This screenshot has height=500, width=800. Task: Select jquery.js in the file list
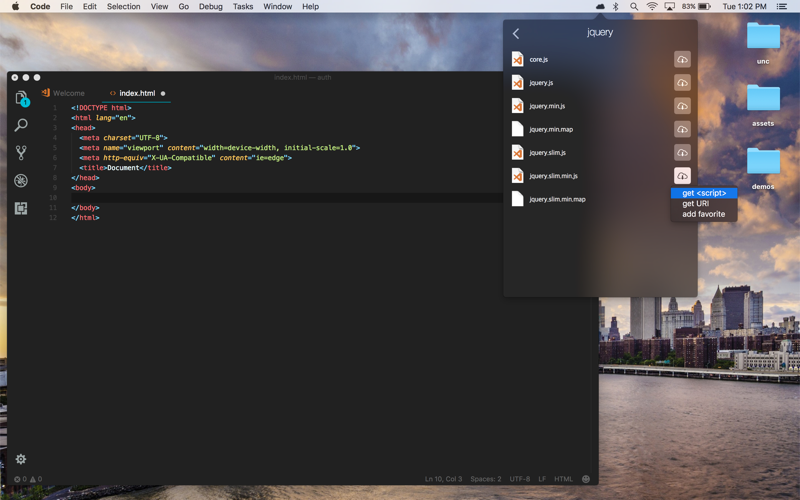[541, 83]
